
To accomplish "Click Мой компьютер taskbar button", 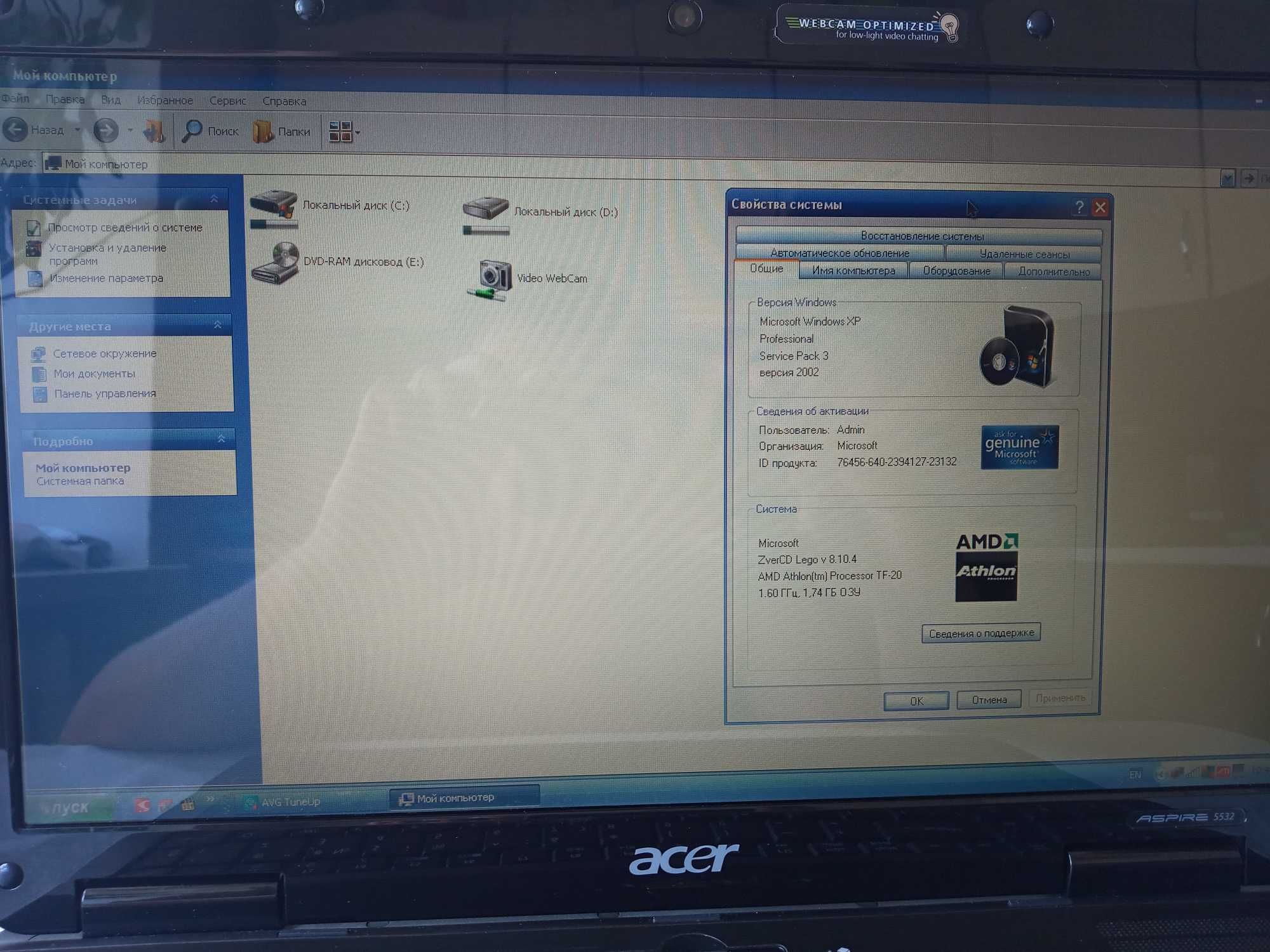I will pyautogui.click(x=464, y=798).
